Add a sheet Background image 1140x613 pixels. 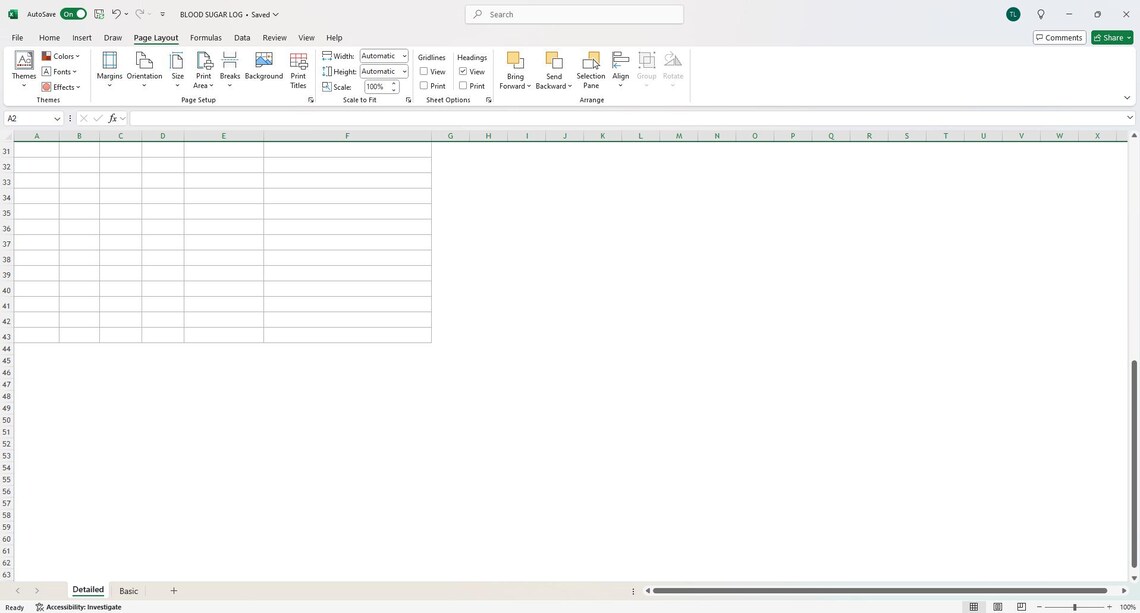[x=263, y=68]
